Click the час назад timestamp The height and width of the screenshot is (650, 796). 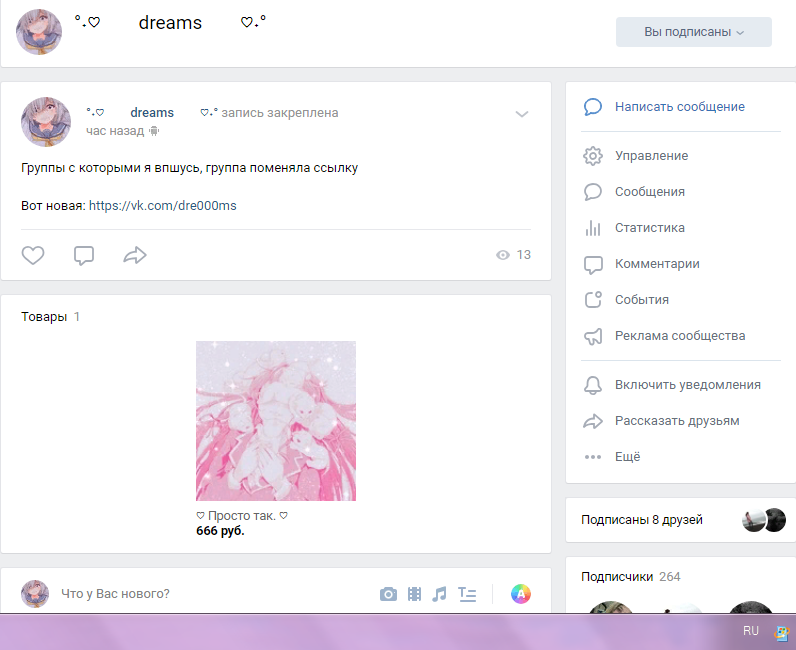(x=115, y=131)
